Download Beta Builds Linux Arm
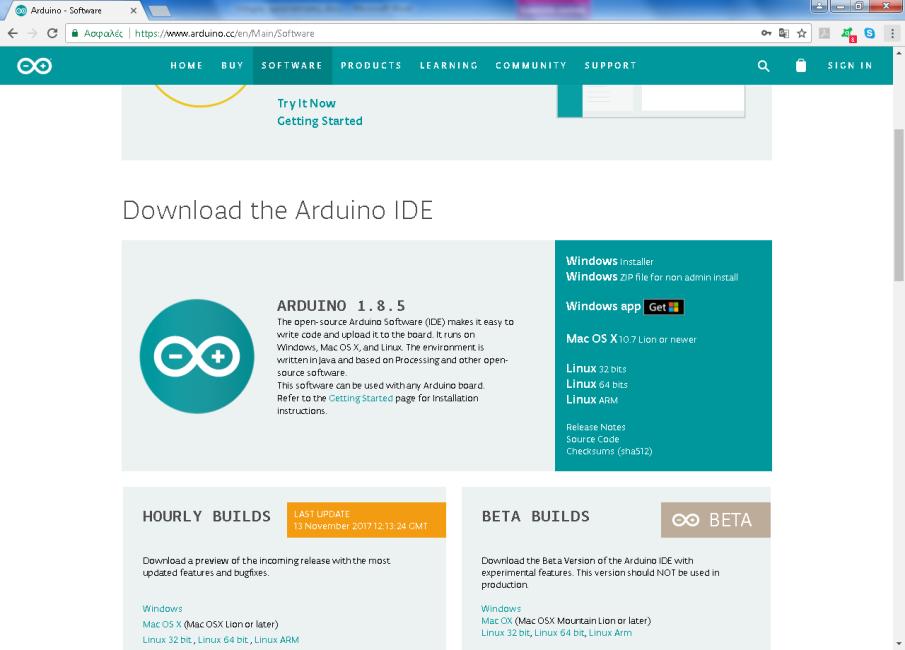 pyautogui.click(x=610, y=633)
